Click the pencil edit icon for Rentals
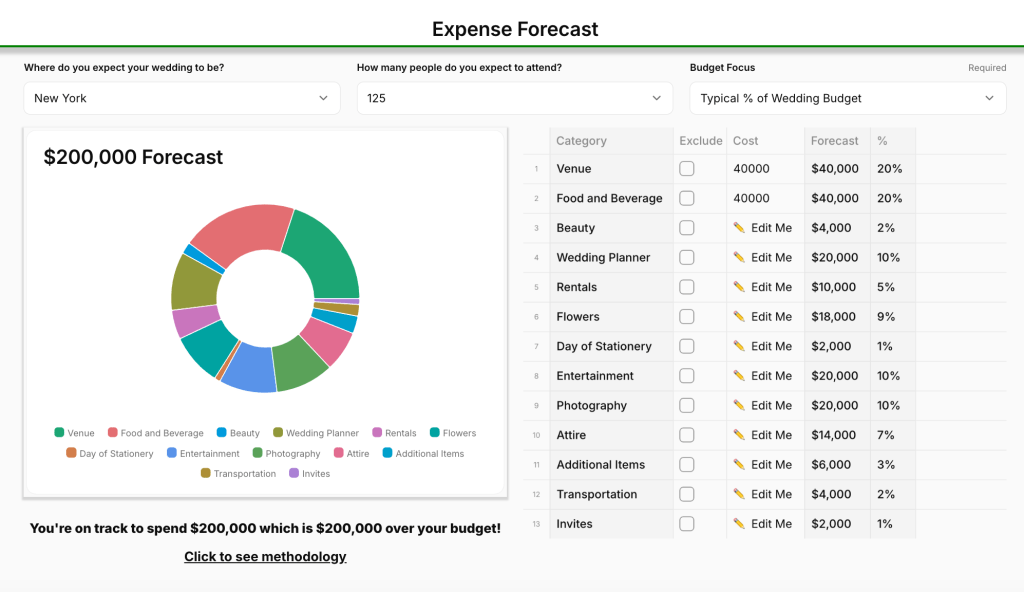Image resolution: width=1024 pixels, height=592 pixels. tap(739, 287)
